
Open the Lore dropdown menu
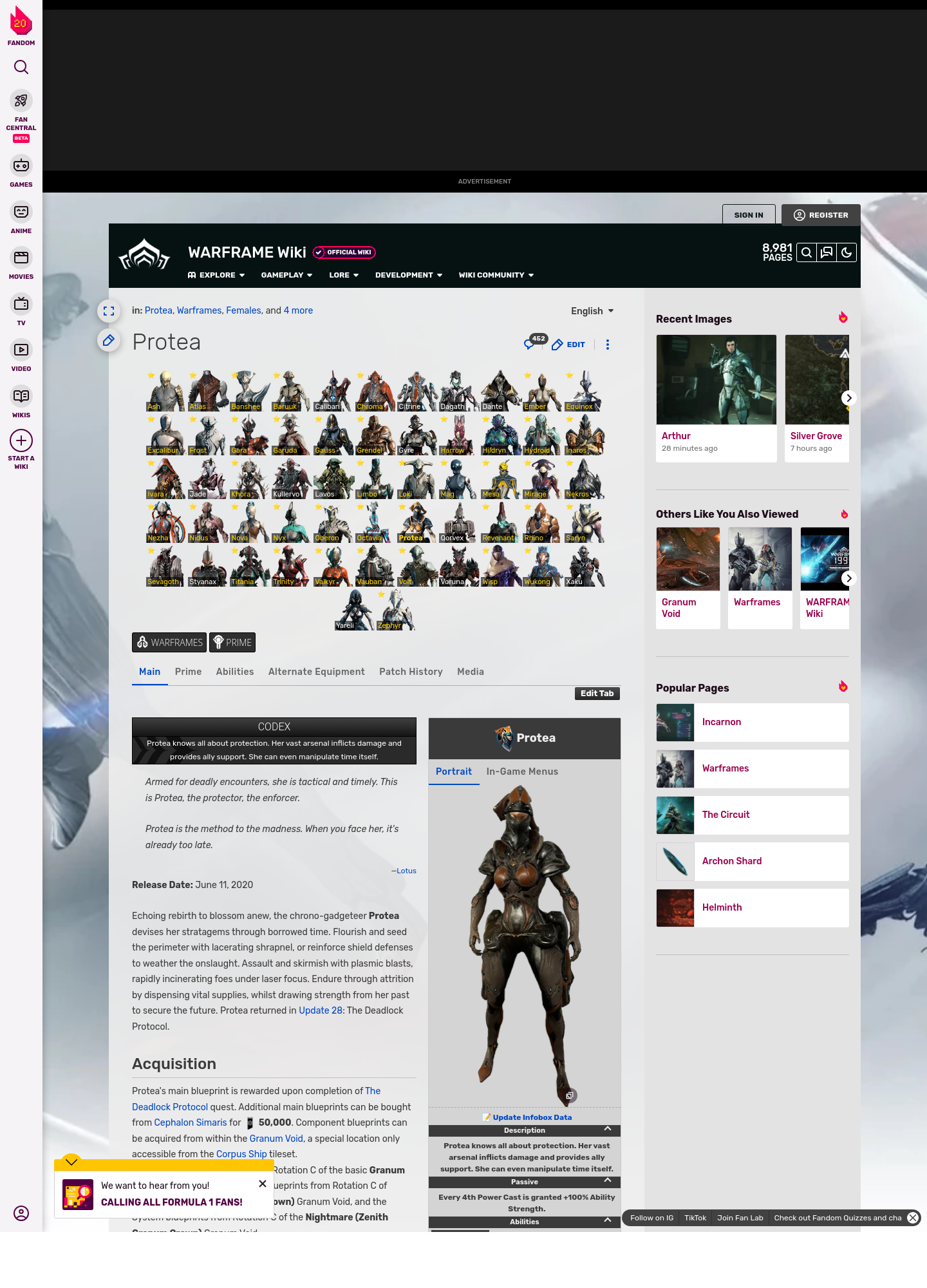(x=344, y=275)
